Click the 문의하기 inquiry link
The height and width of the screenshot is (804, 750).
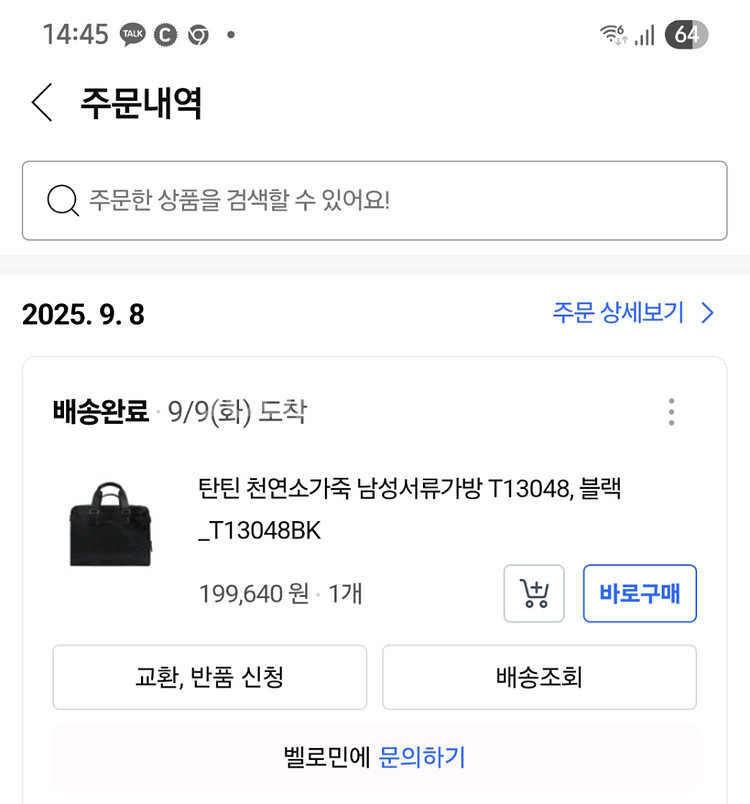[422, 757]
